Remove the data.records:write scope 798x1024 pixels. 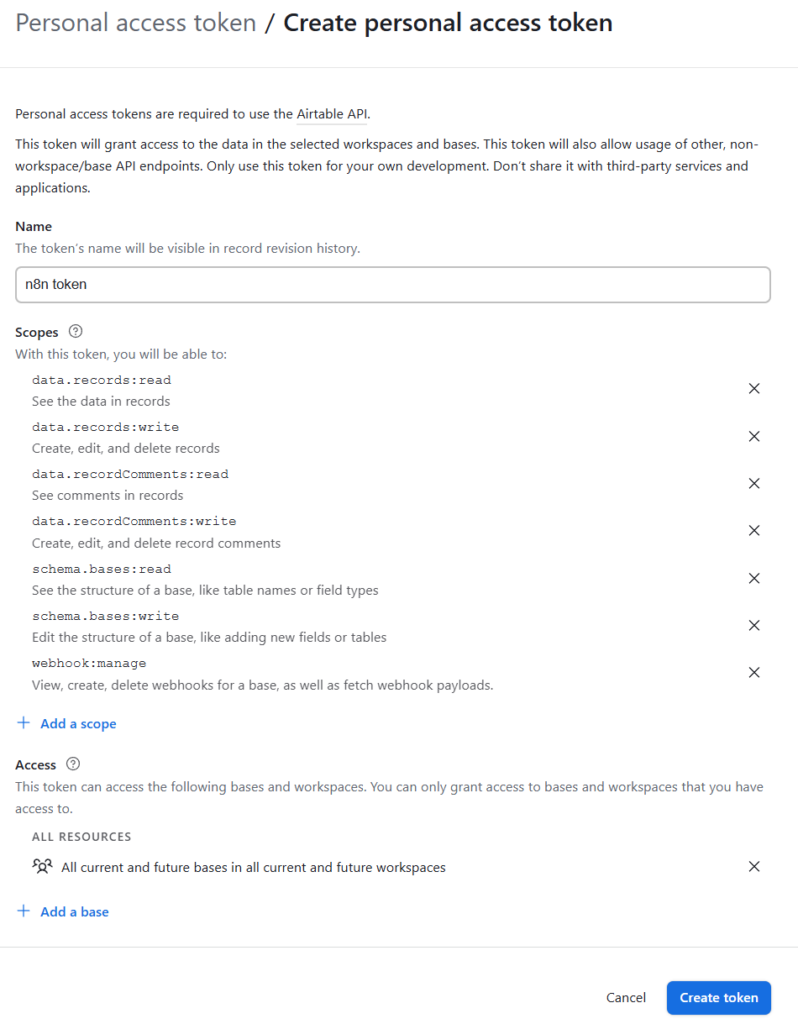pos(754,436)
